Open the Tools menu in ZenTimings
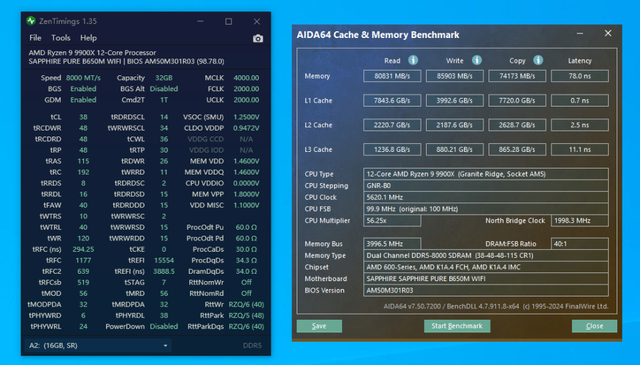The height and width of the screenshot is (365, 640). click(x=61, y=38)
